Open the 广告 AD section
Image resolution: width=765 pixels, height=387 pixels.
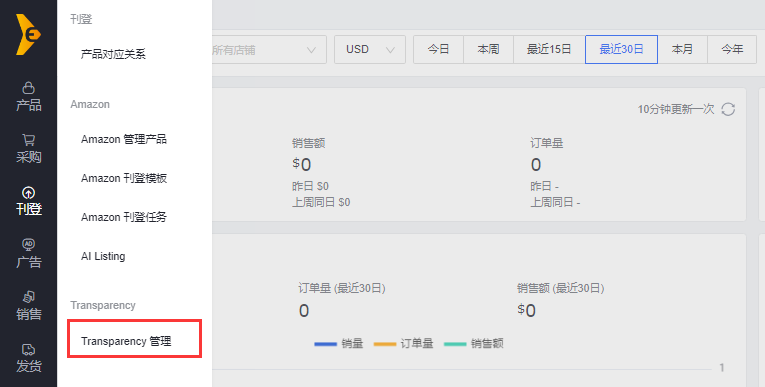pos(28,253)
